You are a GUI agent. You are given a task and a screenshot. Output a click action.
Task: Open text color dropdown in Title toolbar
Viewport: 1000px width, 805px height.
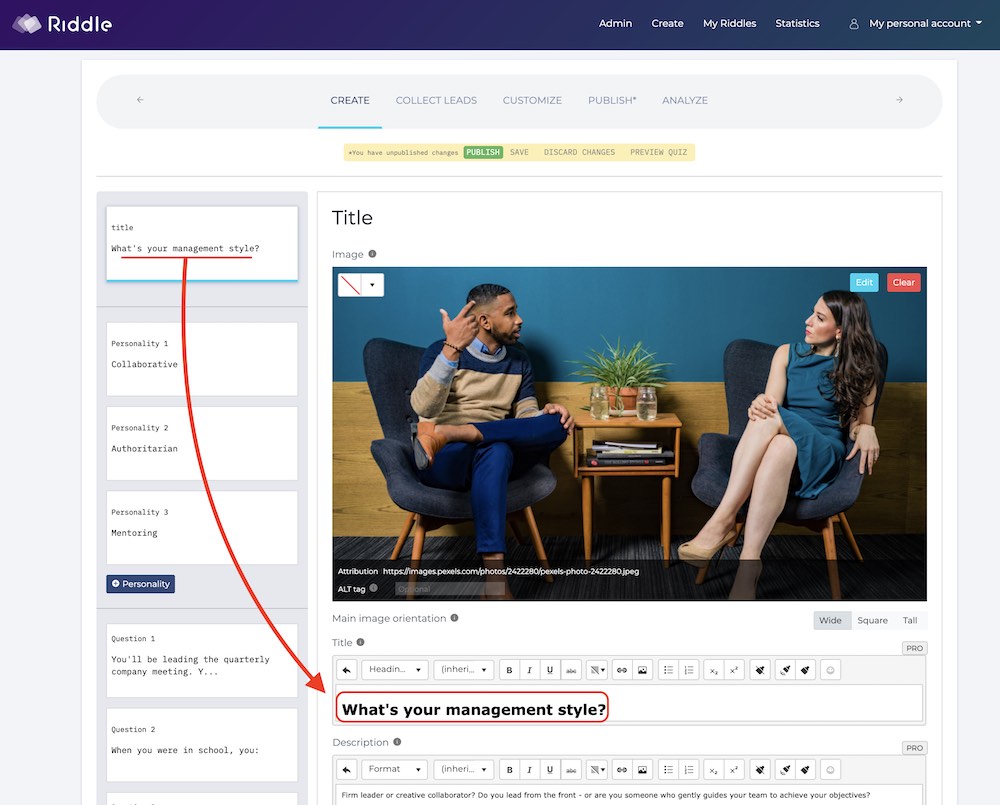(x=598, y=670)
